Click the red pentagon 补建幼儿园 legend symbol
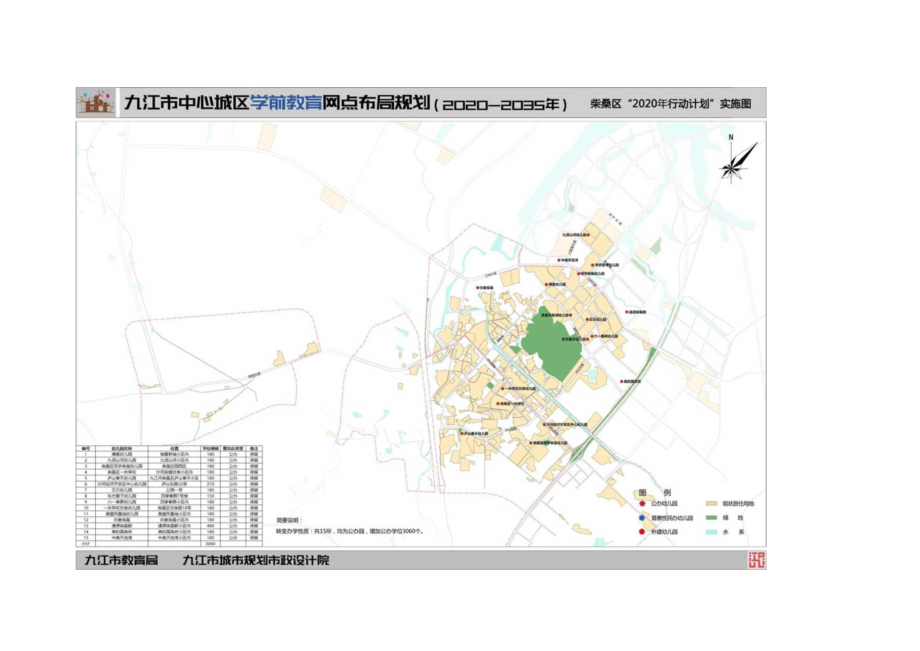The image size is (920, 651). coord(643,532)
